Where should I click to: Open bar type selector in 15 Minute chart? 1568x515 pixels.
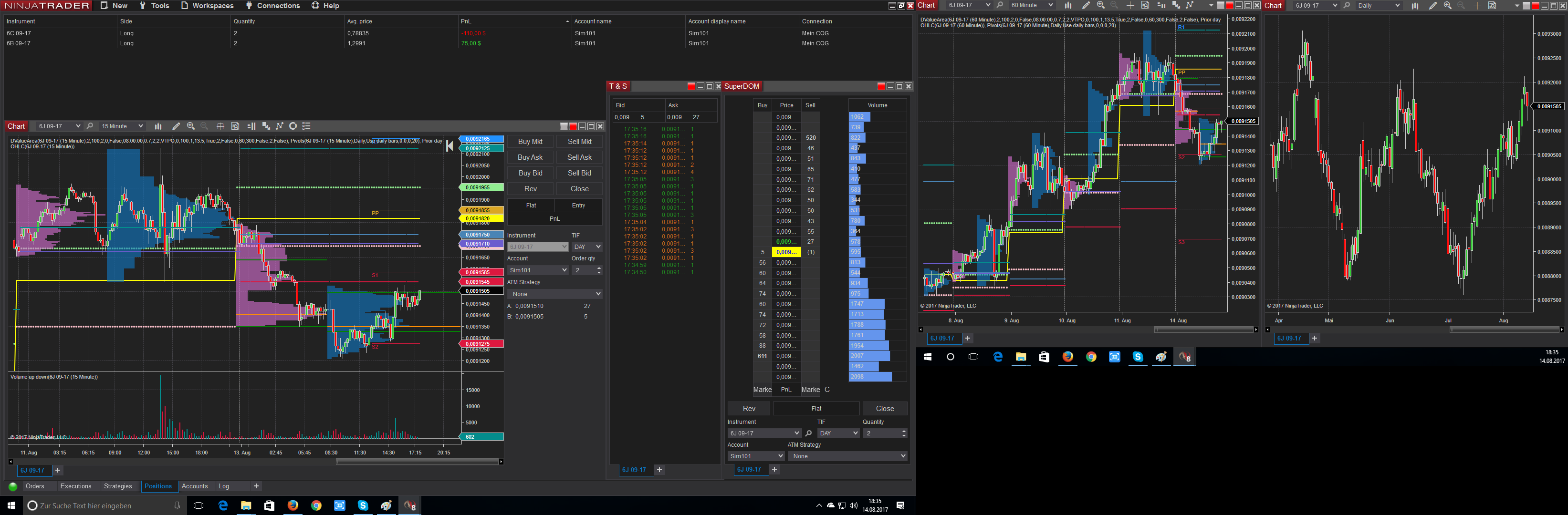pos(158,126)
